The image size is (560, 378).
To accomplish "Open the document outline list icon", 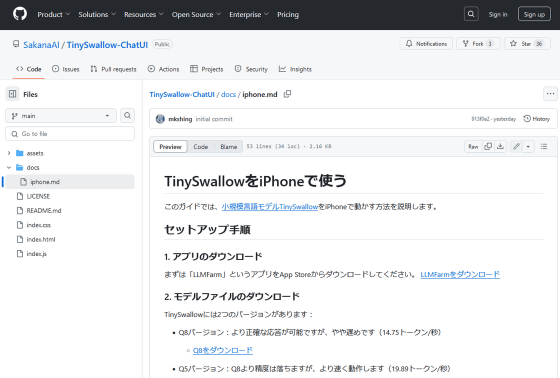I will coord(544,146).
